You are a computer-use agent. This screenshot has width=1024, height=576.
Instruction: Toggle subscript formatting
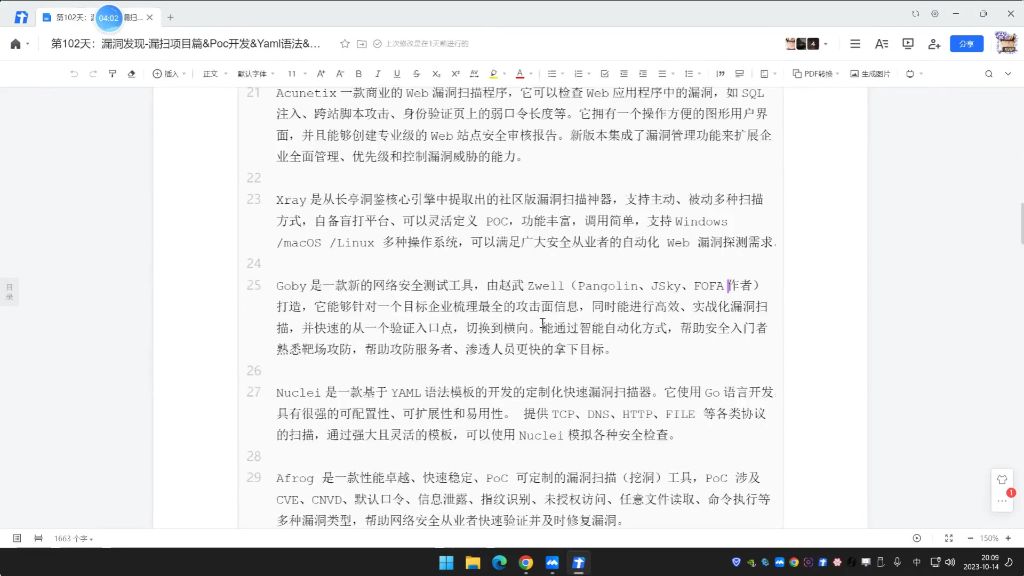tap(436, 74)
